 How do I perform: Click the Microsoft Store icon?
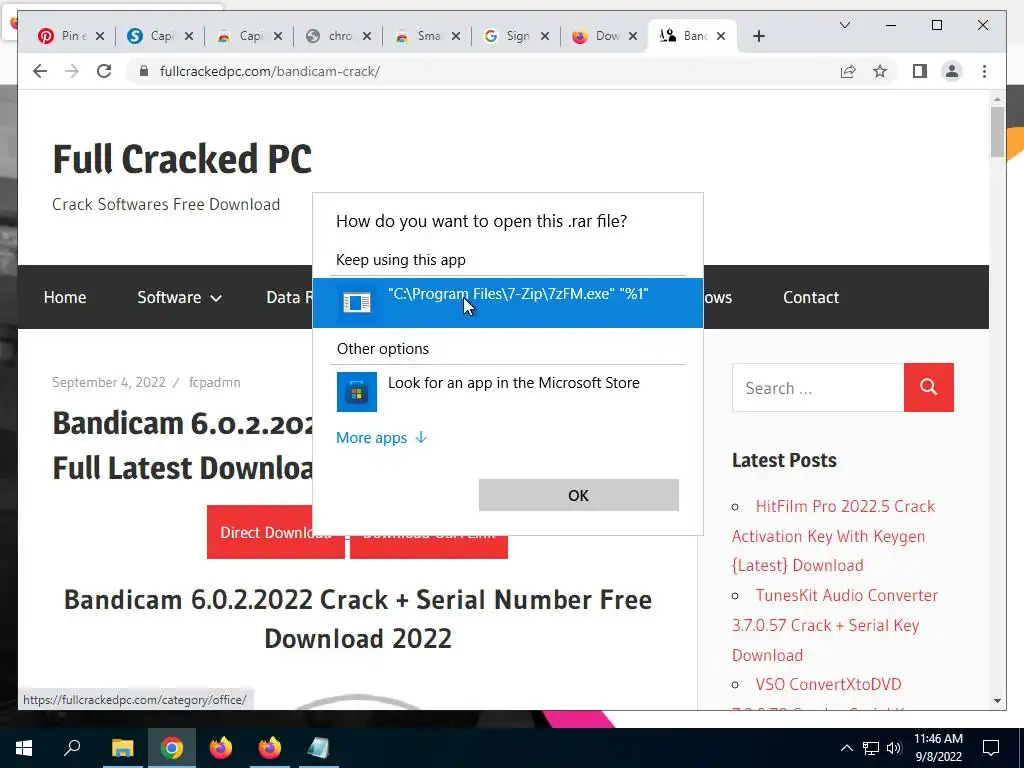coord(357,392)
